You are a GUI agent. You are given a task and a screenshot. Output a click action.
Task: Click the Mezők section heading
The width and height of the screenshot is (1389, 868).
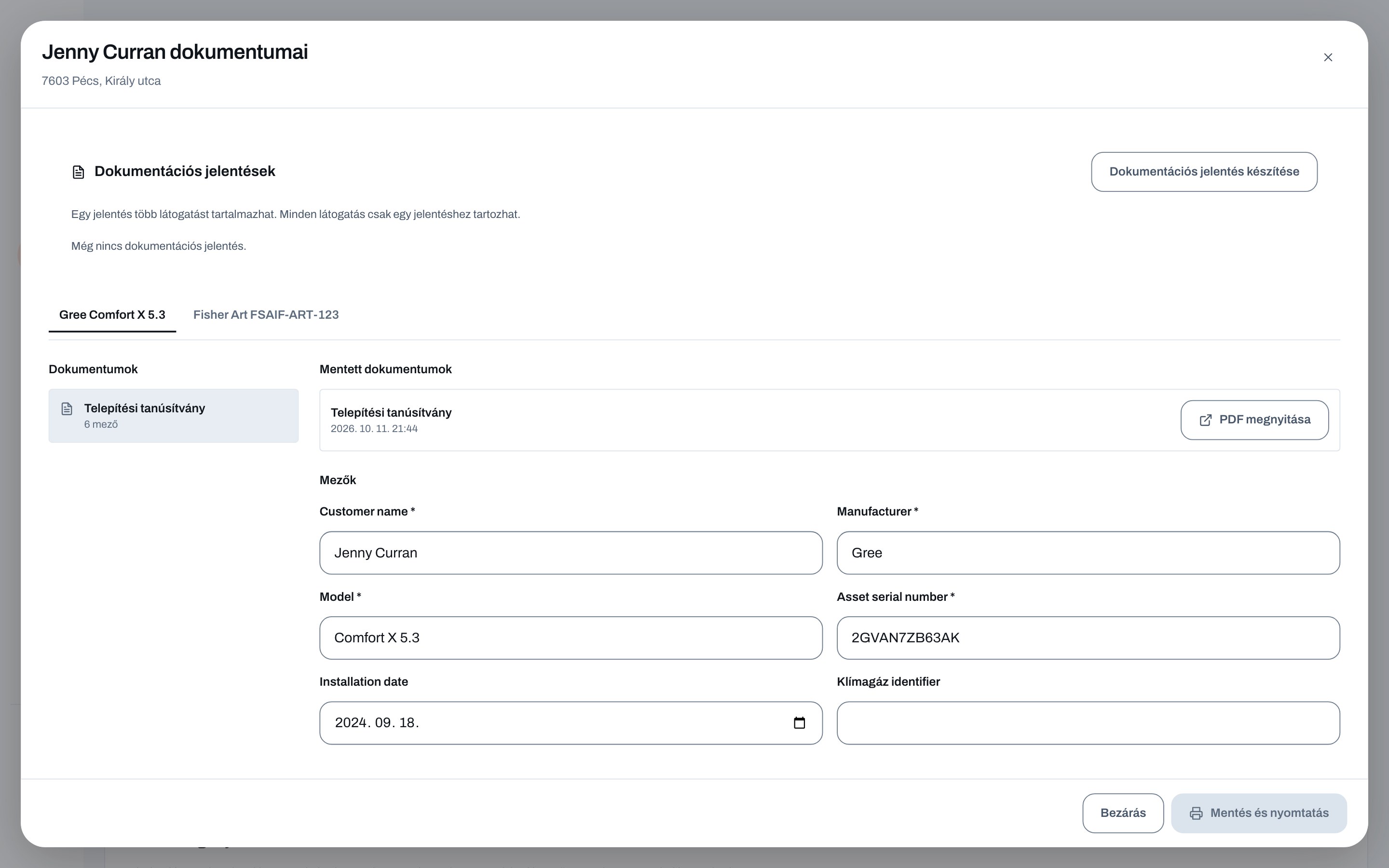338,480
